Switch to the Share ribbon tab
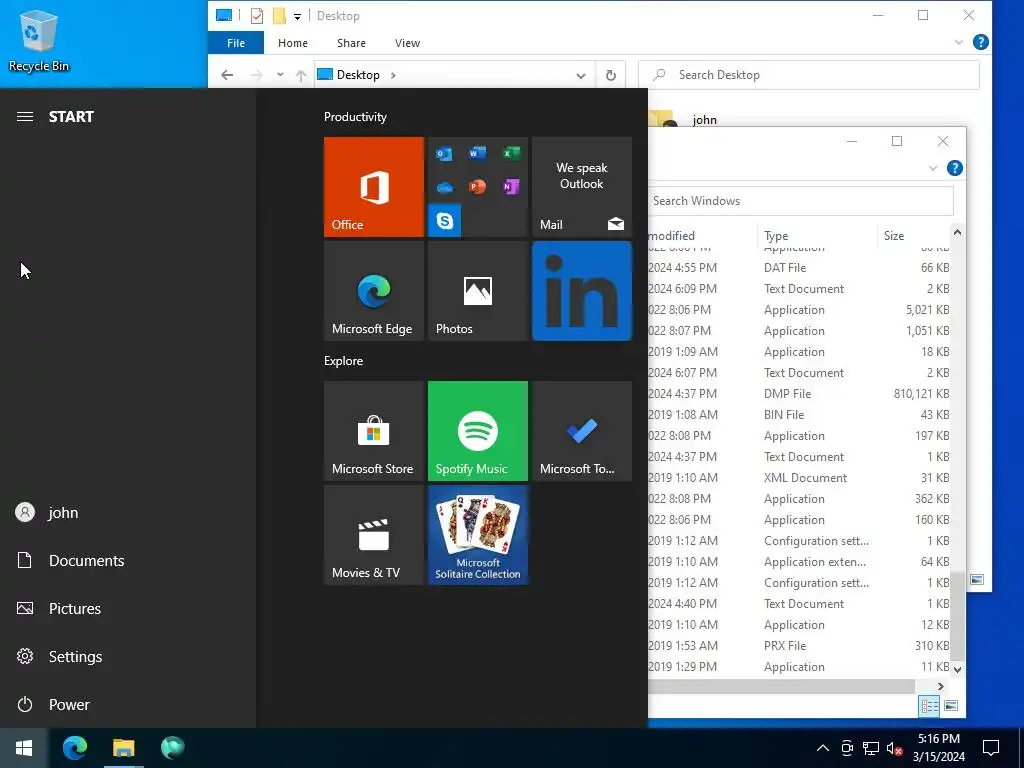 (351, 43)
